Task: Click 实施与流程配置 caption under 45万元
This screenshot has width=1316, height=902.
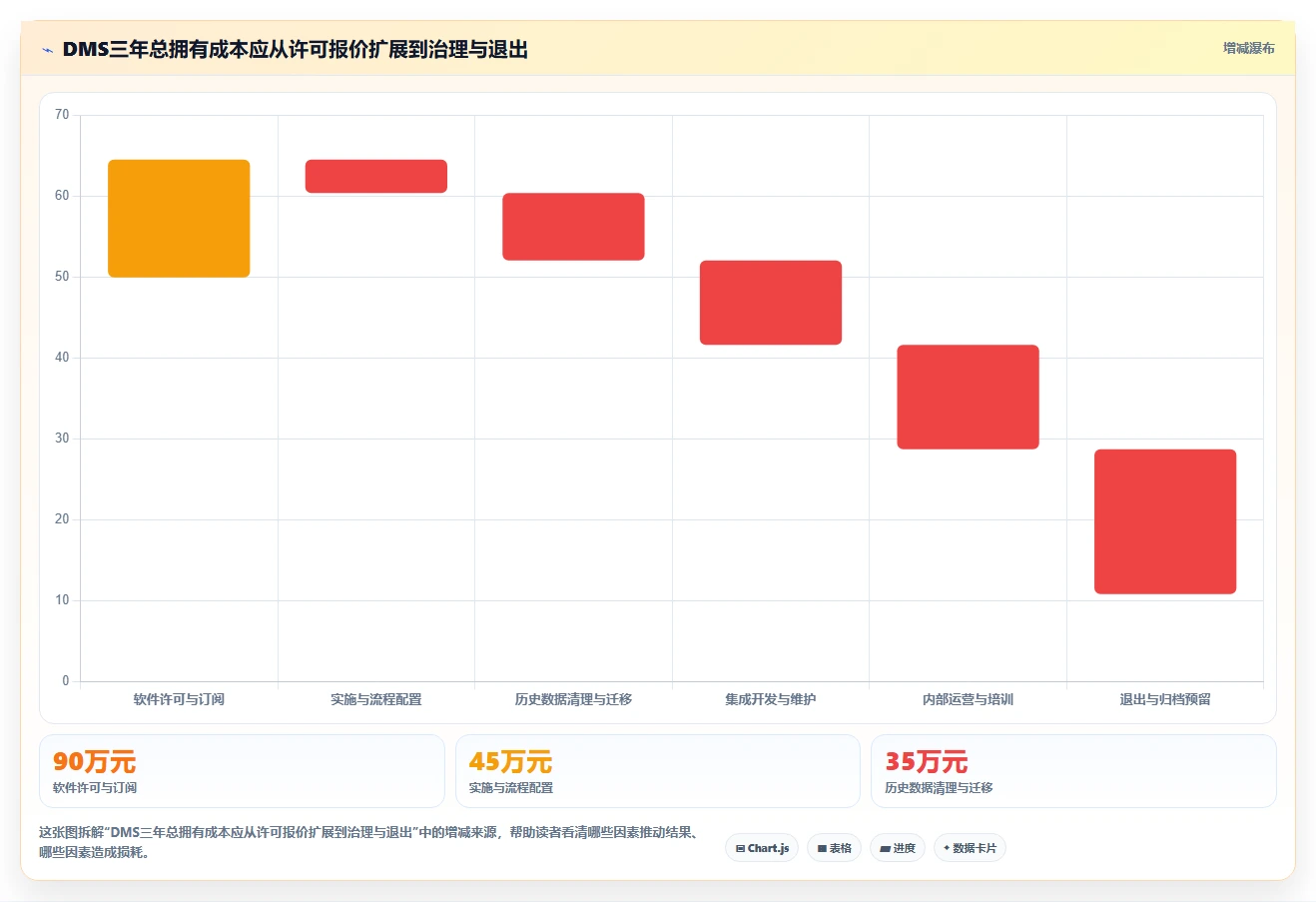Action: (x=511, y=788)
